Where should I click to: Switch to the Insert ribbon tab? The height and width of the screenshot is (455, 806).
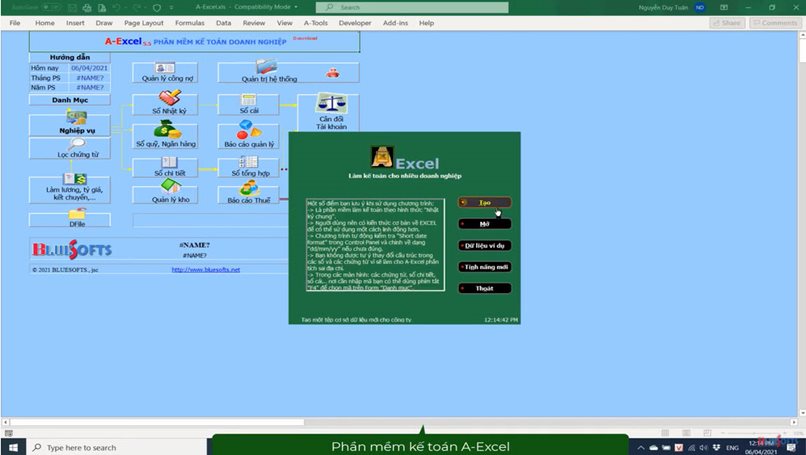tap(75, 23)
